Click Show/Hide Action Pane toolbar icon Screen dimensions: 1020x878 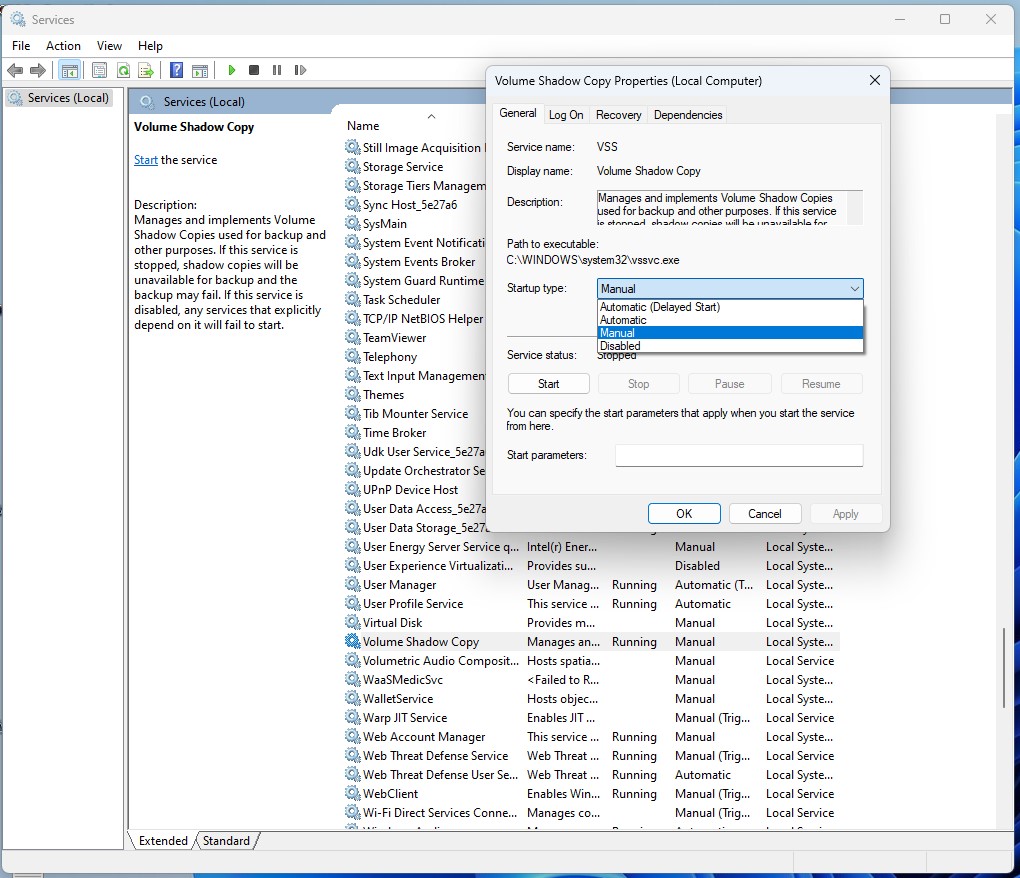(x=200, y=70)
